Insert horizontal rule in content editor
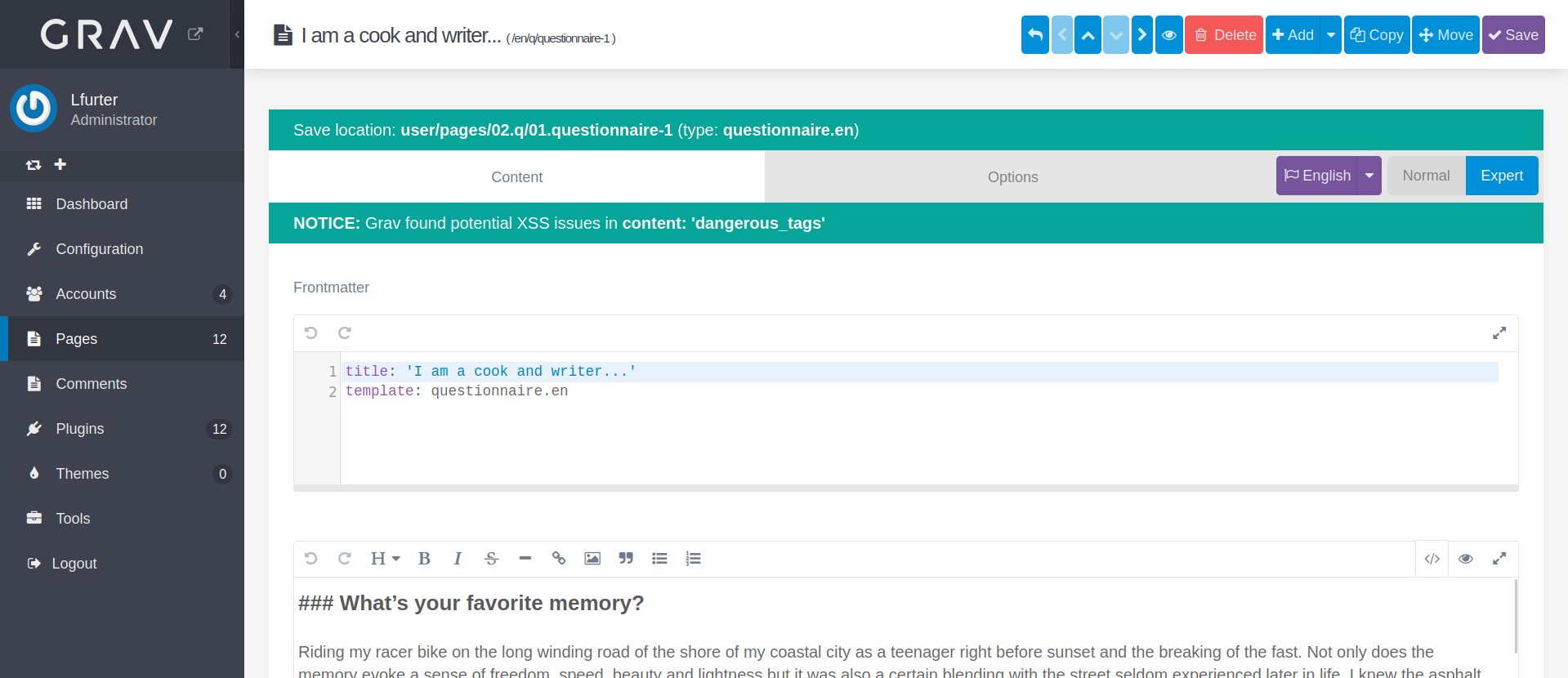Screen dimensions: 1568x678 tap(525, 559)
